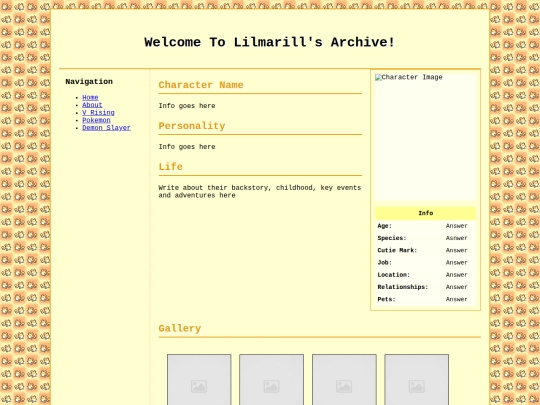The height and width of the screenshot is (405, 540).
Task: Click the Relationships: label
Action: click(403, 287)
